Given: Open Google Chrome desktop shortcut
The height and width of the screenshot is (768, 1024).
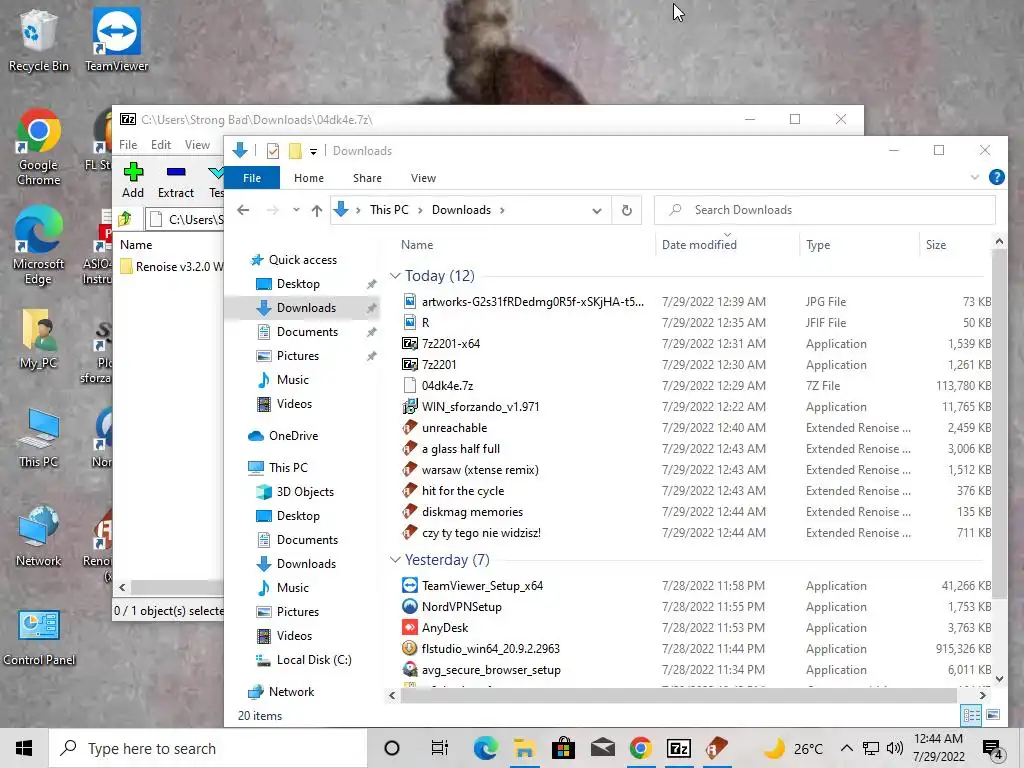Looking at the screenshot, I should coord(38,147).
